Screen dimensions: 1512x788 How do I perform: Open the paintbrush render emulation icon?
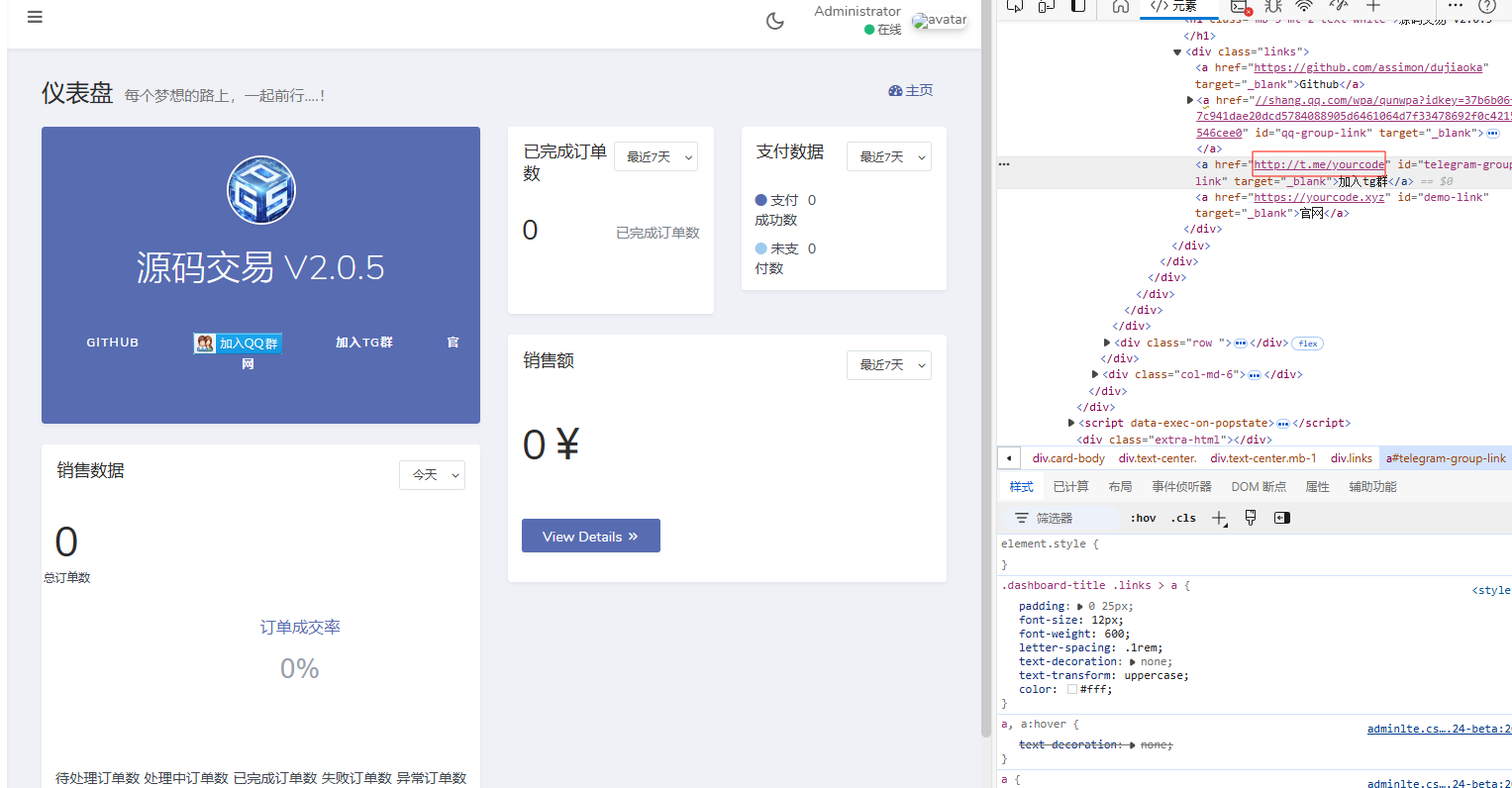(x=1251, y=518)
